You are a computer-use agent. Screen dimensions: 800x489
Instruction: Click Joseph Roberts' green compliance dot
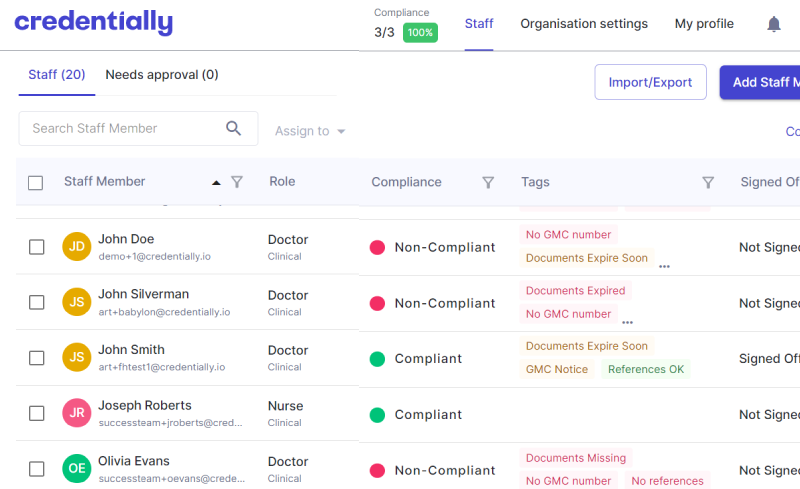coord(377,415)
